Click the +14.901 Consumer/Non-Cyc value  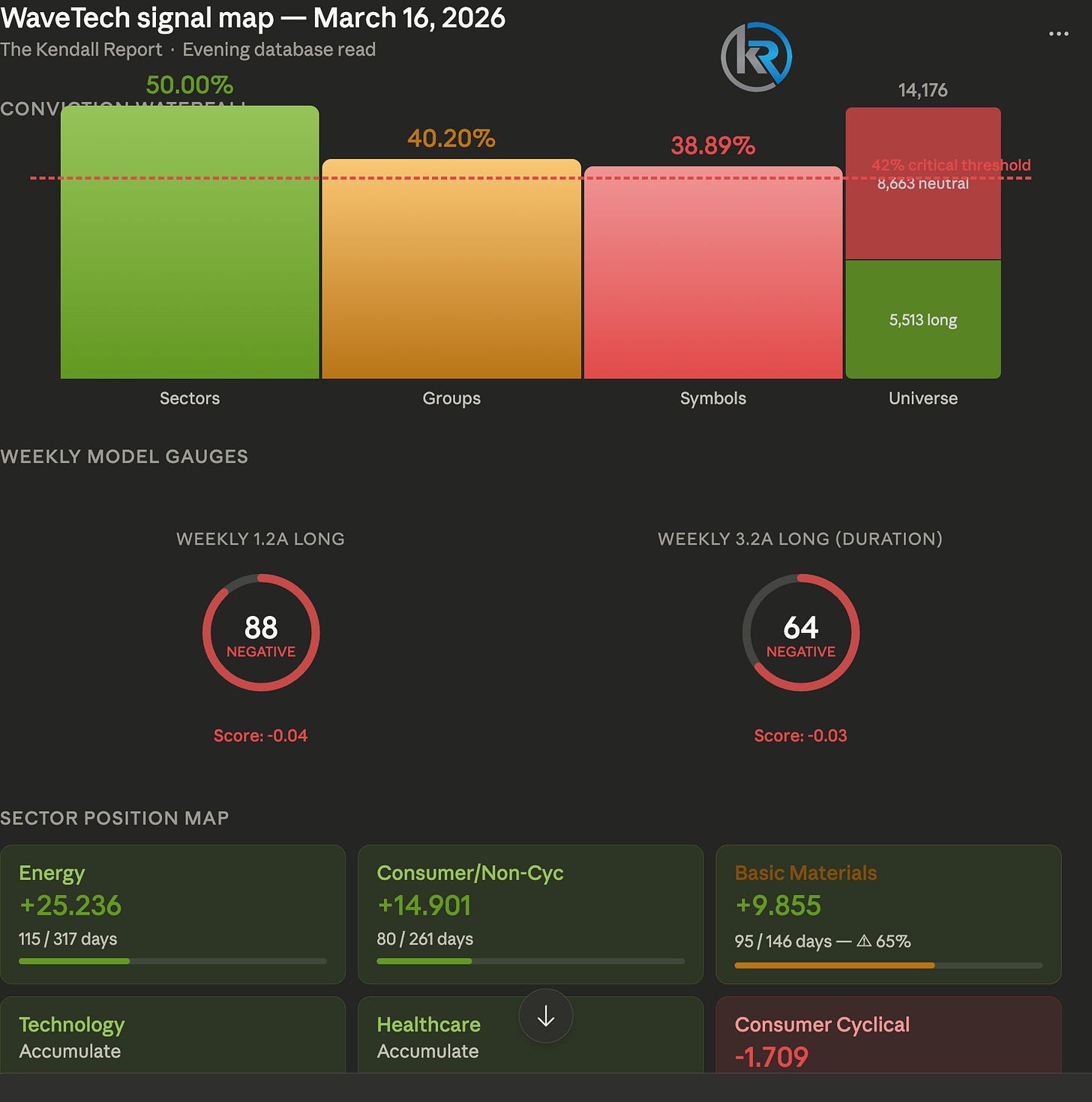pyautogui.click(x=424, y=905)
